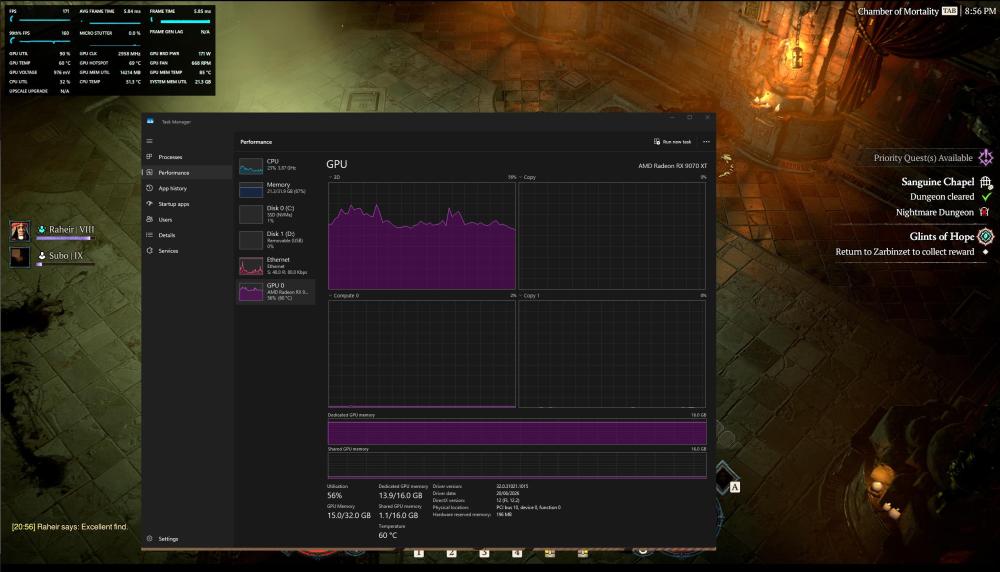1000x572 pixels.
Task: Click the FPS value in overlay
Action: click(66, 11)
